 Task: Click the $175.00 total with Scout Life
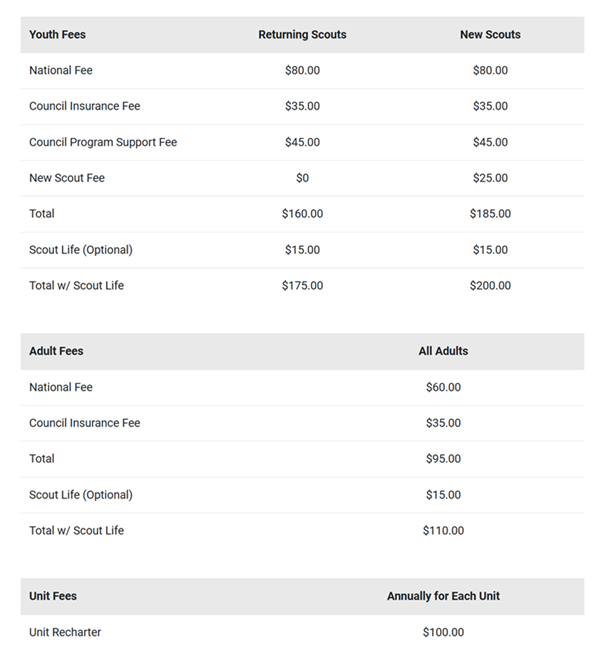[x=302, y=286]
